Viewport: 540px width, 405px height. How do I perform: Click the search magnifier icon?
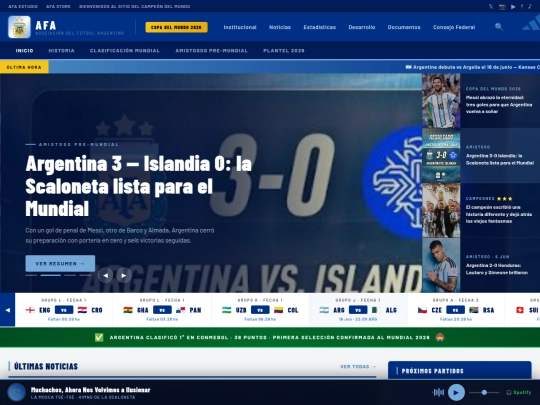point(499,27)
